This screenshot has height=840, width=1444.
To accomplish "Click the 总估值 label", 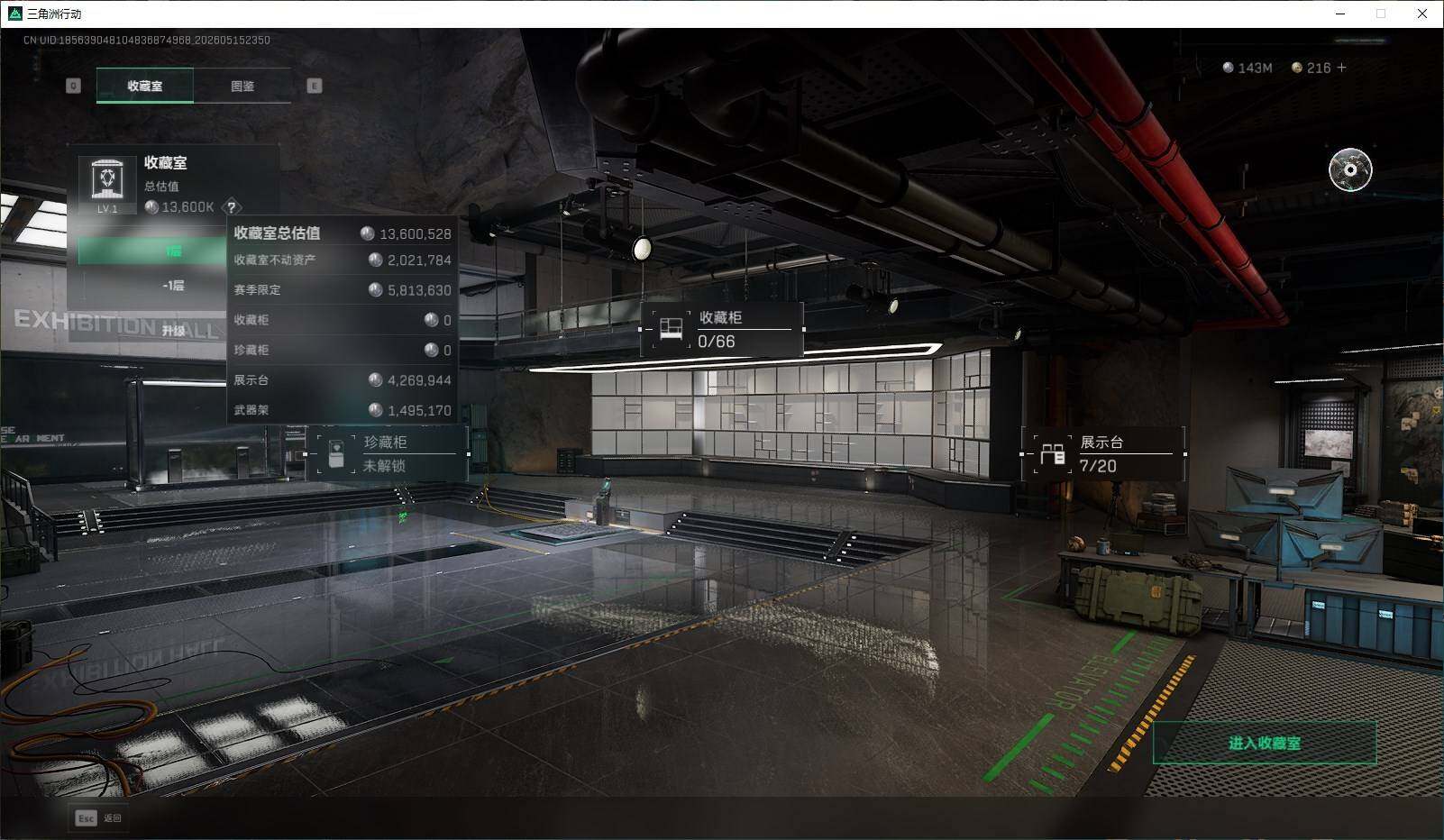I will (161, 187).
